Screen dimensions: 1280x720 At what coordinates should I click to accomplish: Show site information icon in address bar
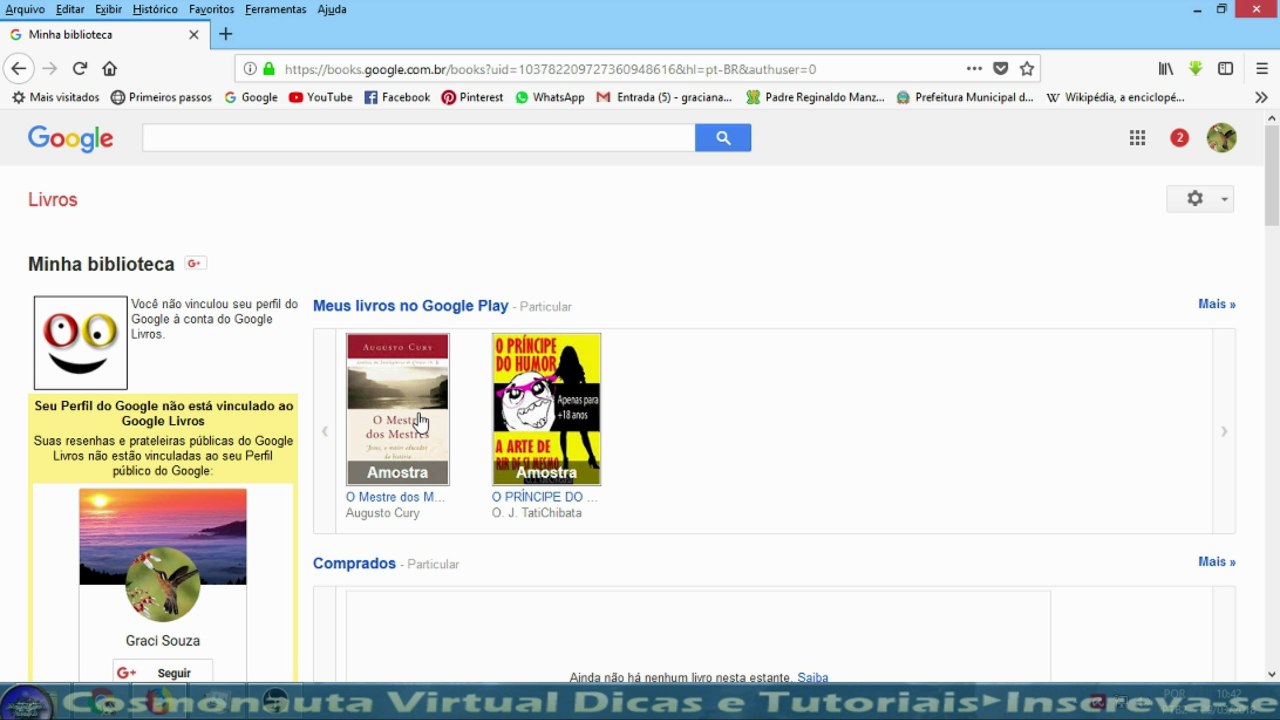(249, 69)
